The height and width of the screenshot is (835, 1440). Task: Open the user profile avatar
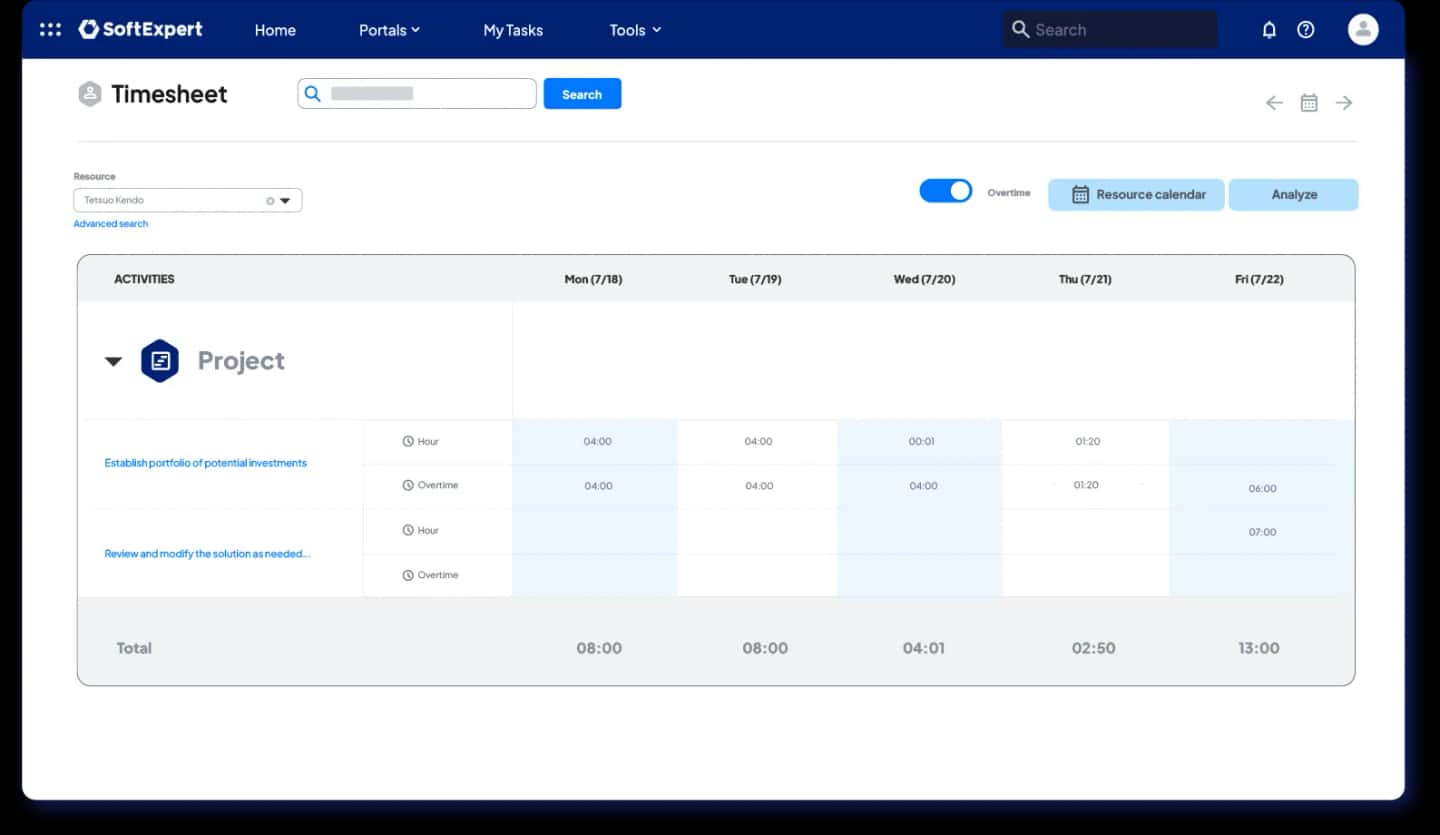tap(1363, 30)
